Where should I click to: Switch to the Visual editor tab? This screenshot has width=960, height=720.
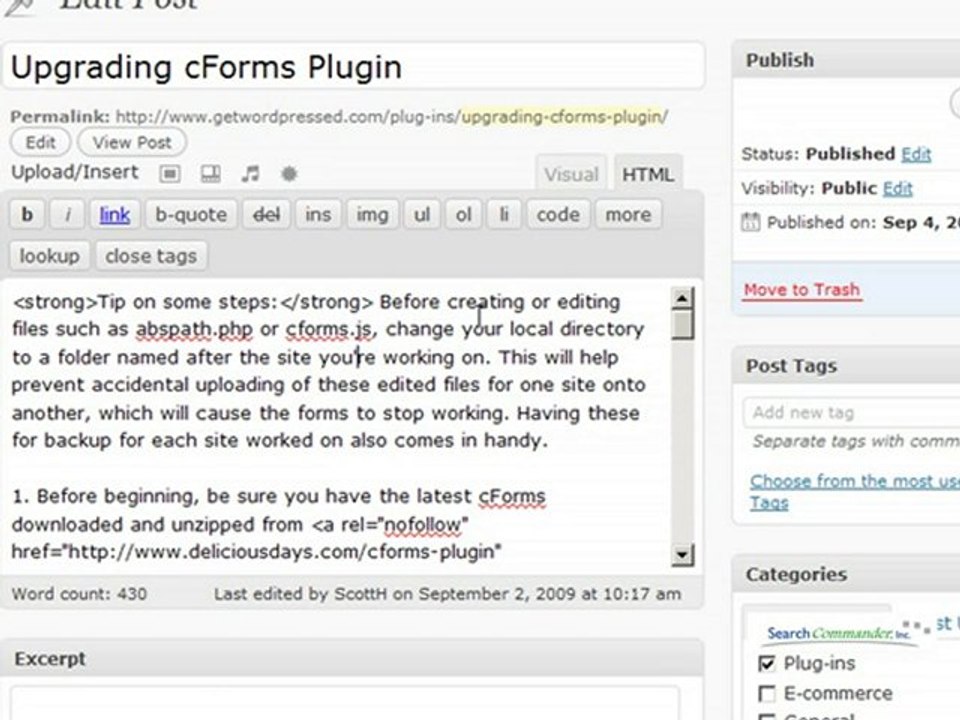click(571, 174)
